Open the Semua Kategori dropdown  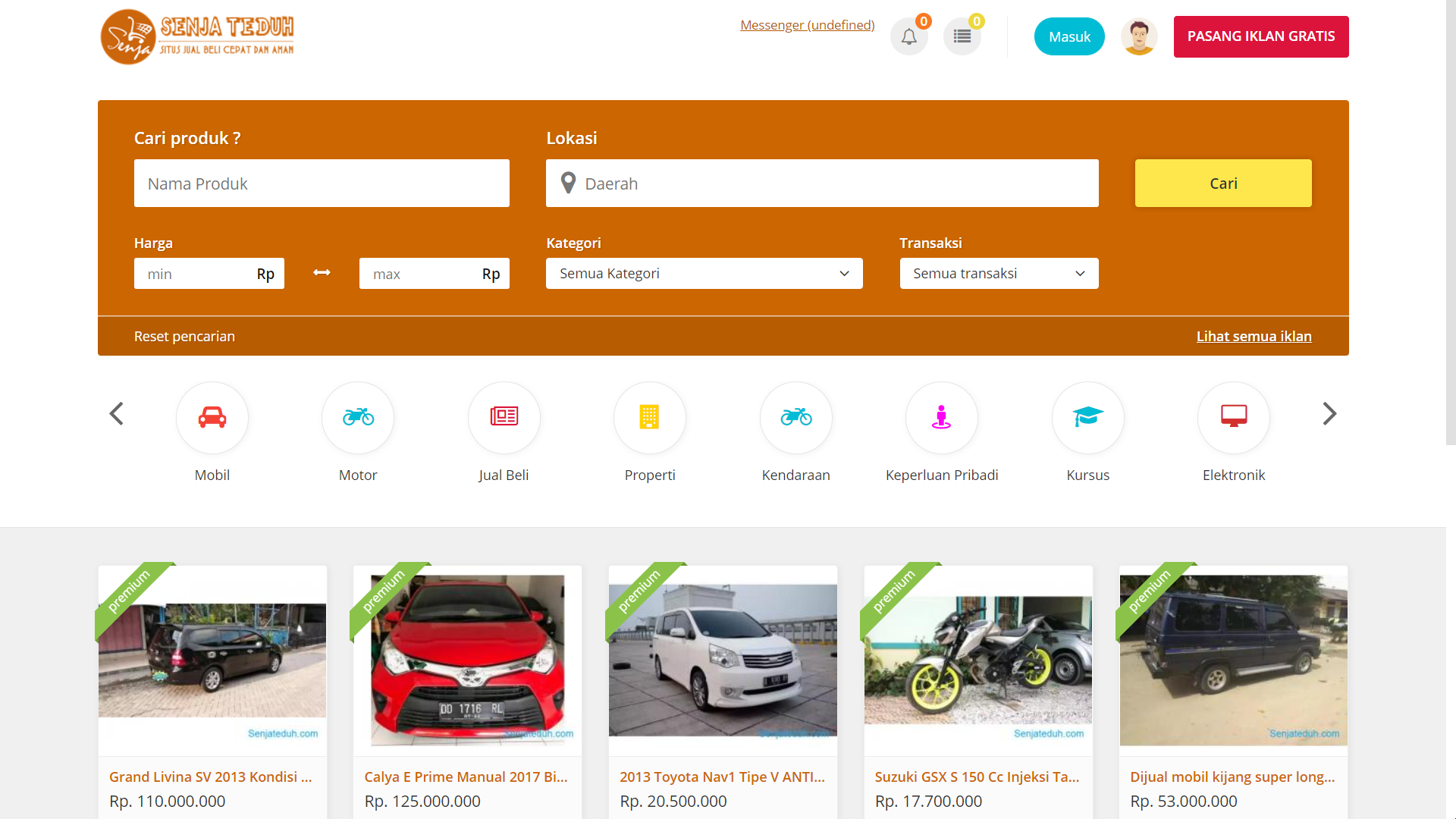coord(704,273)
